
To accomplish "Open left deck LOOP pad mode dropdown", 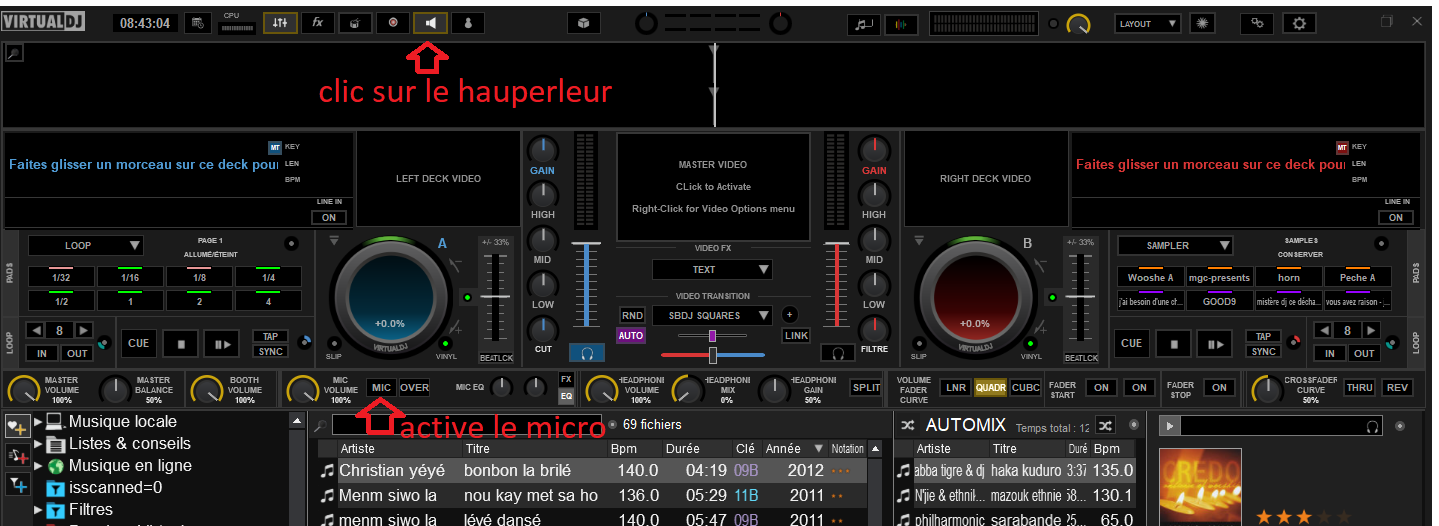I will click(x=86, y=245).
